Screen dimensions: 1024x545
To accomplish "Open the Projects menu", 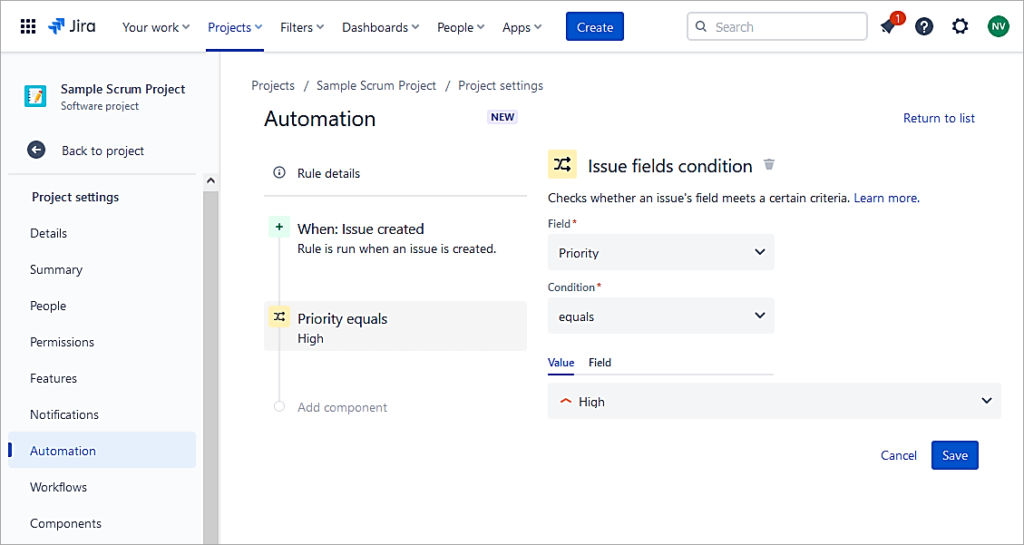I will pos(235,27).
